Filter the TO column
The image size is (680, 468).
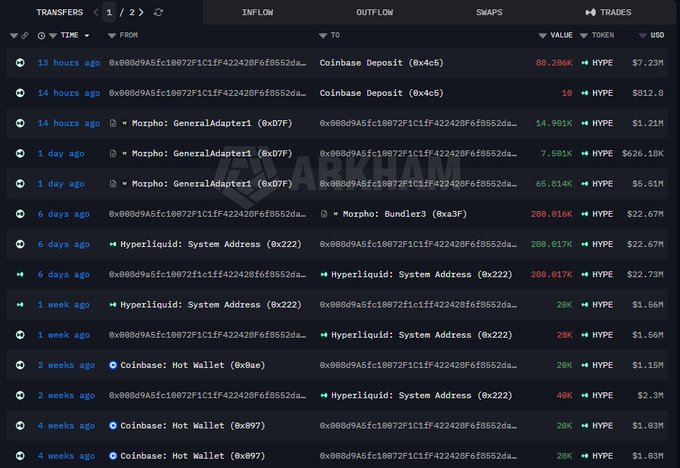pos(323,36)
